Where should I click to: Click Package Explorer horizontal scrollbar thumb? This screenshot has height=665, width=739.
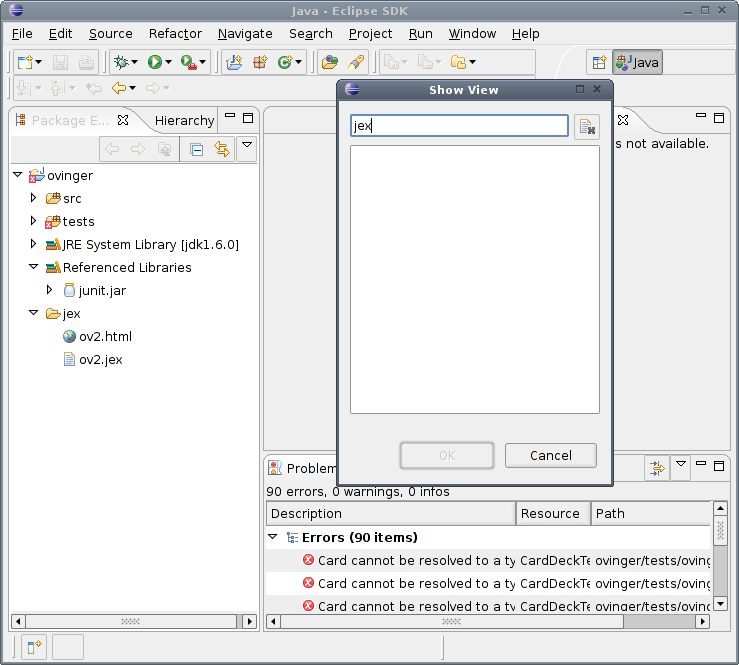point(131,621)
